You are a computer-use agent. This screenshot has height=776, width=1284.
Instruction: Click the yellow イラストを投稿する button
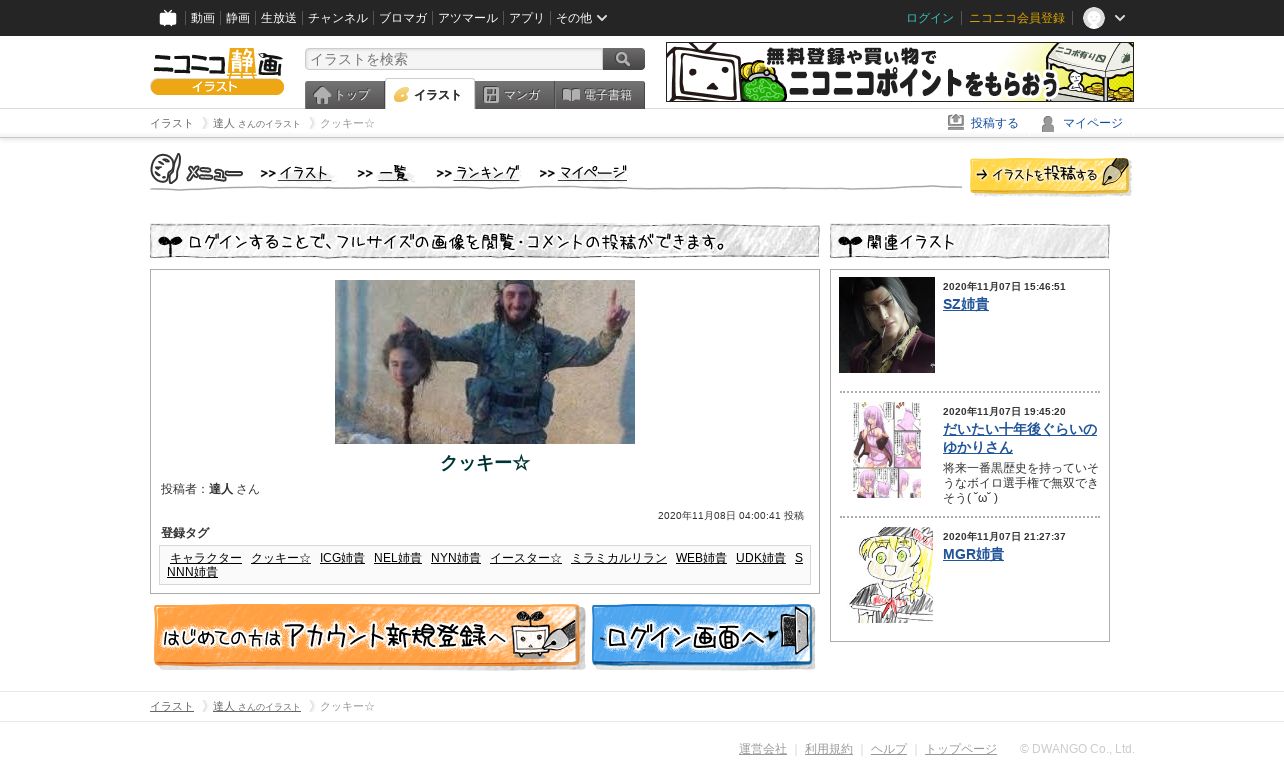pyautogui.click(x=1050, y=176)
